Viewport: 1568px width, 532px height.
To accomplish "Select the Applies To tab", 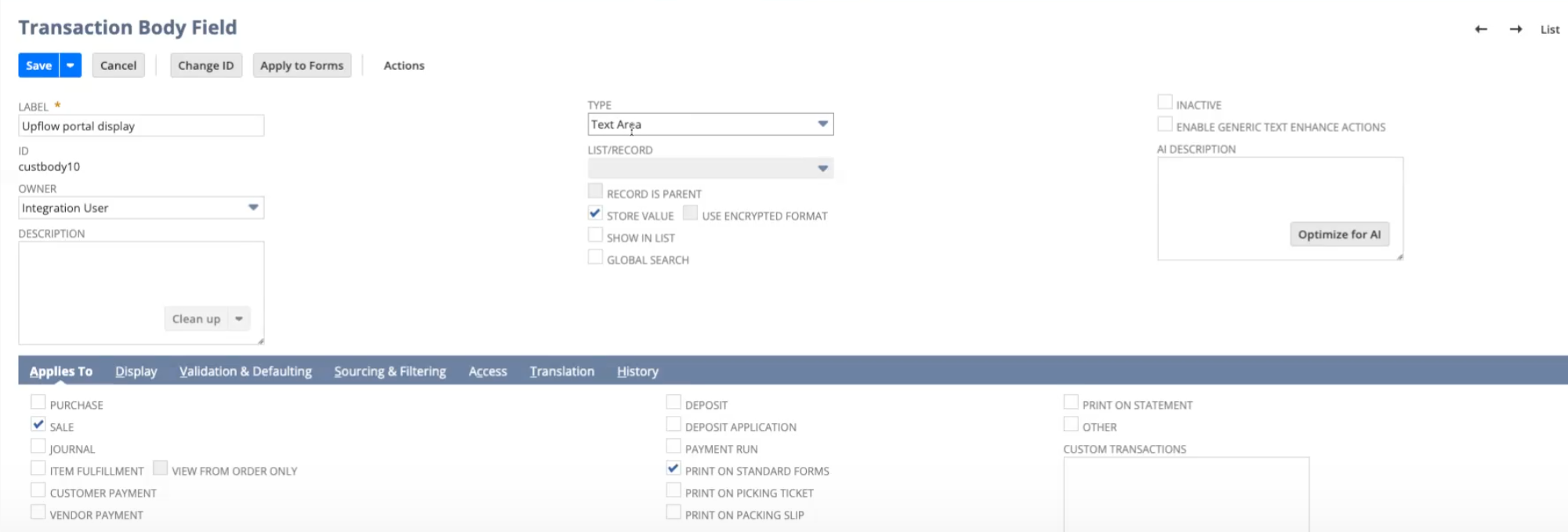I will tap(61, 371).
